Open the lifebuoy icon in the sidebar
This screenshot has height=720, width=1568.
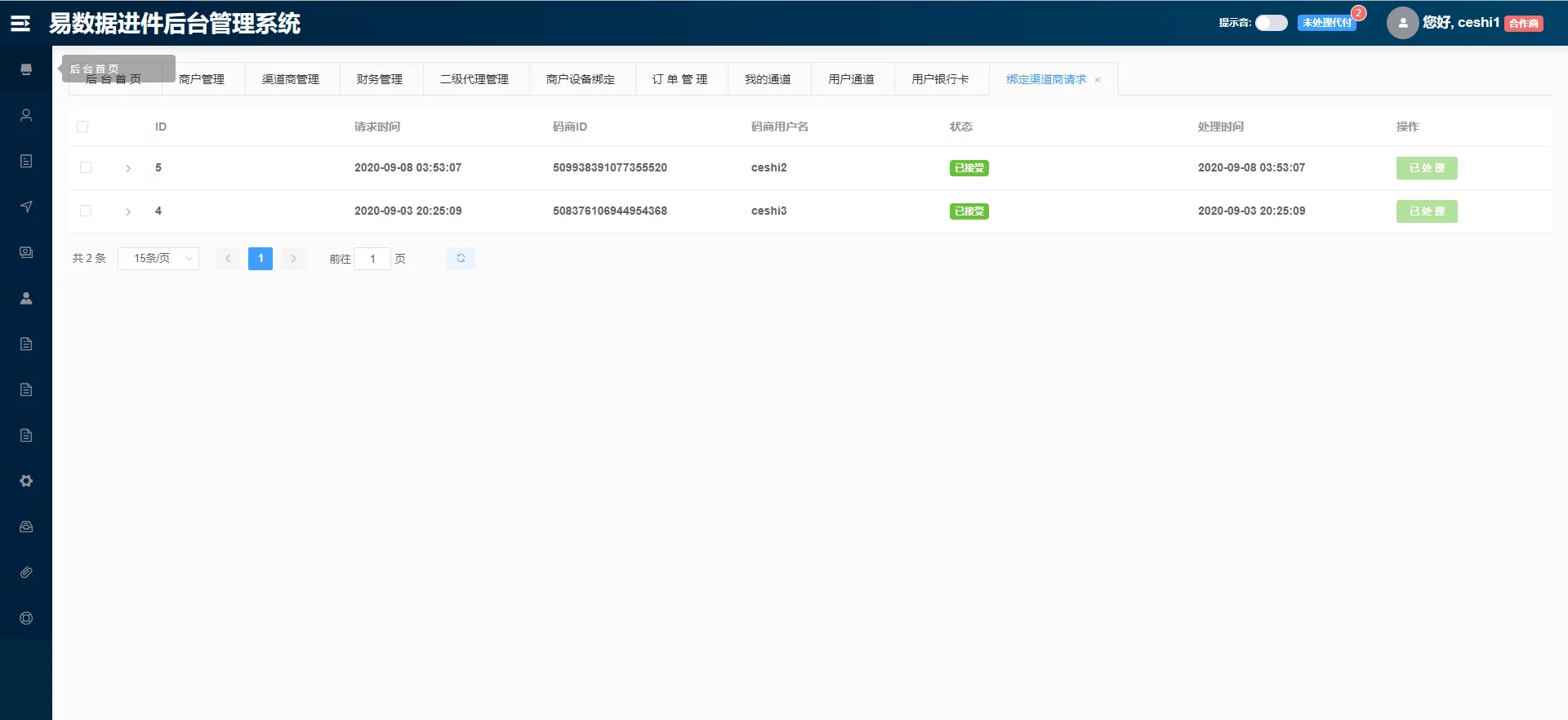pyautogui.click(x=26, y=618)
